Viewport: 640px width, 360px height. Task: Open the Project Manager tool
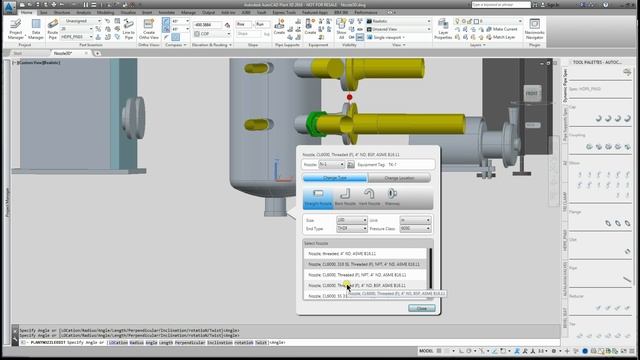point(16,29)
